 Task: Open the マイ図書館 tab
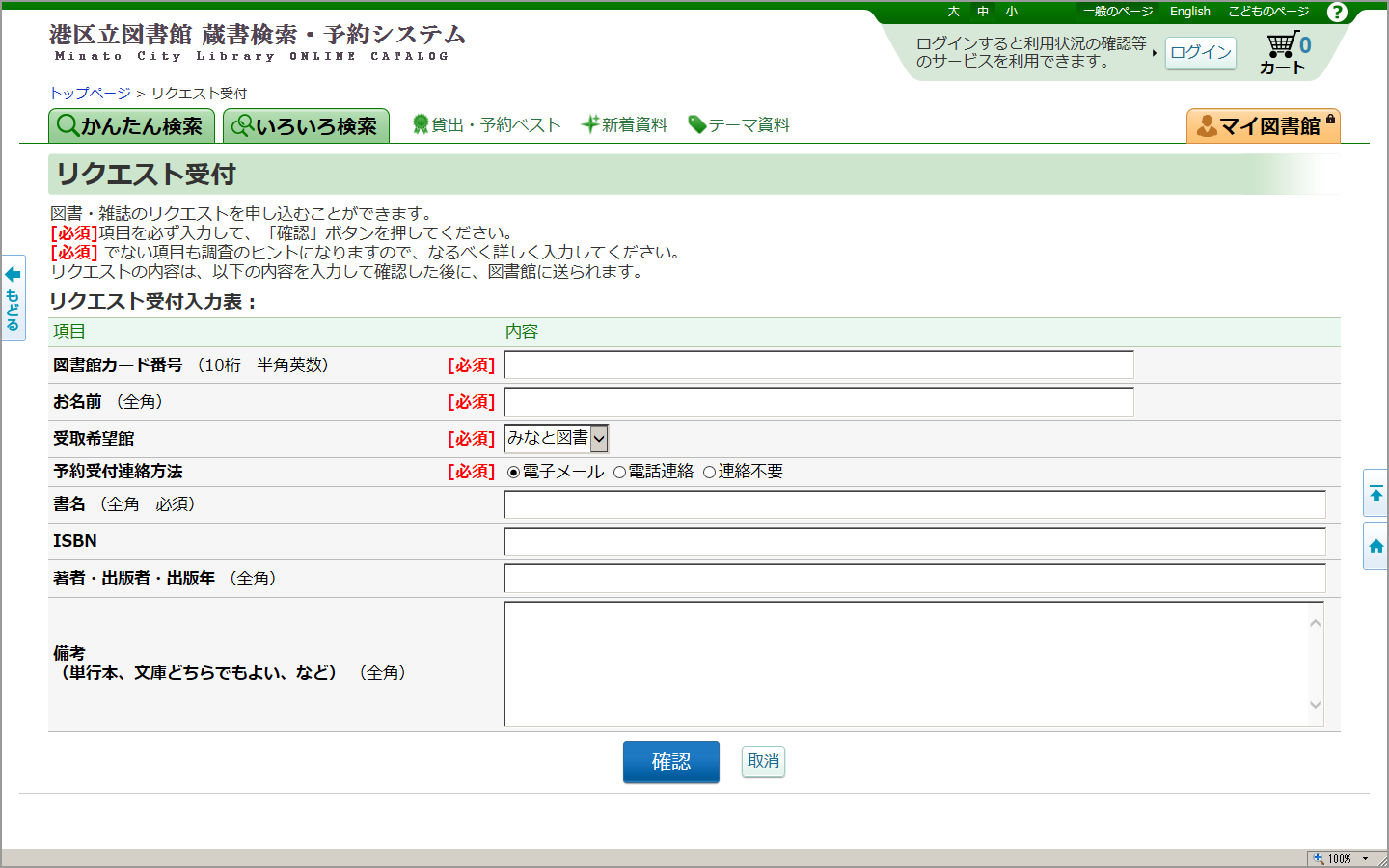tap(1264, 125)
